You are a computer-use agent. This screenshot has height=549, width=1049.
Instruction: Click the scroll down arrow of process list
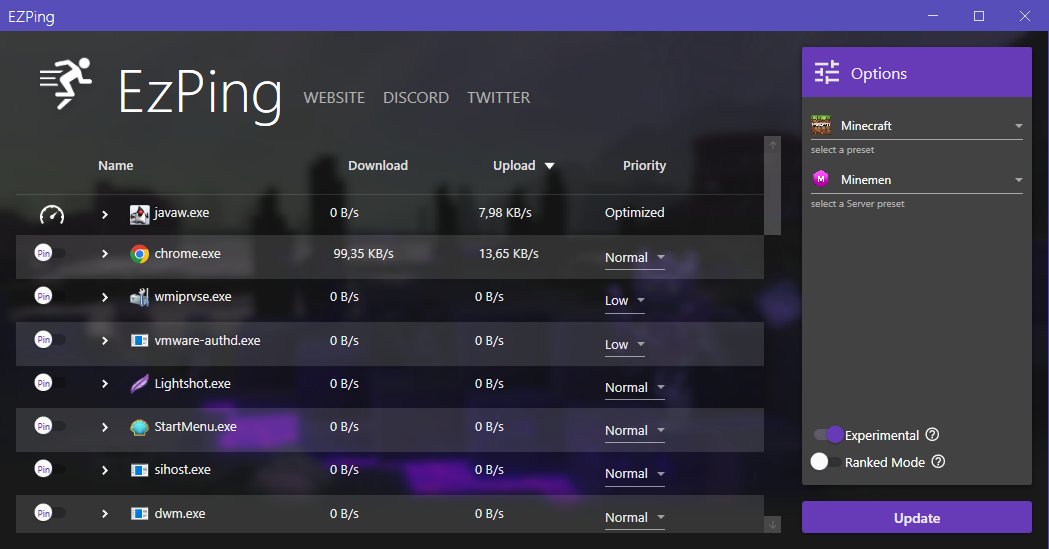coord(772,525)
